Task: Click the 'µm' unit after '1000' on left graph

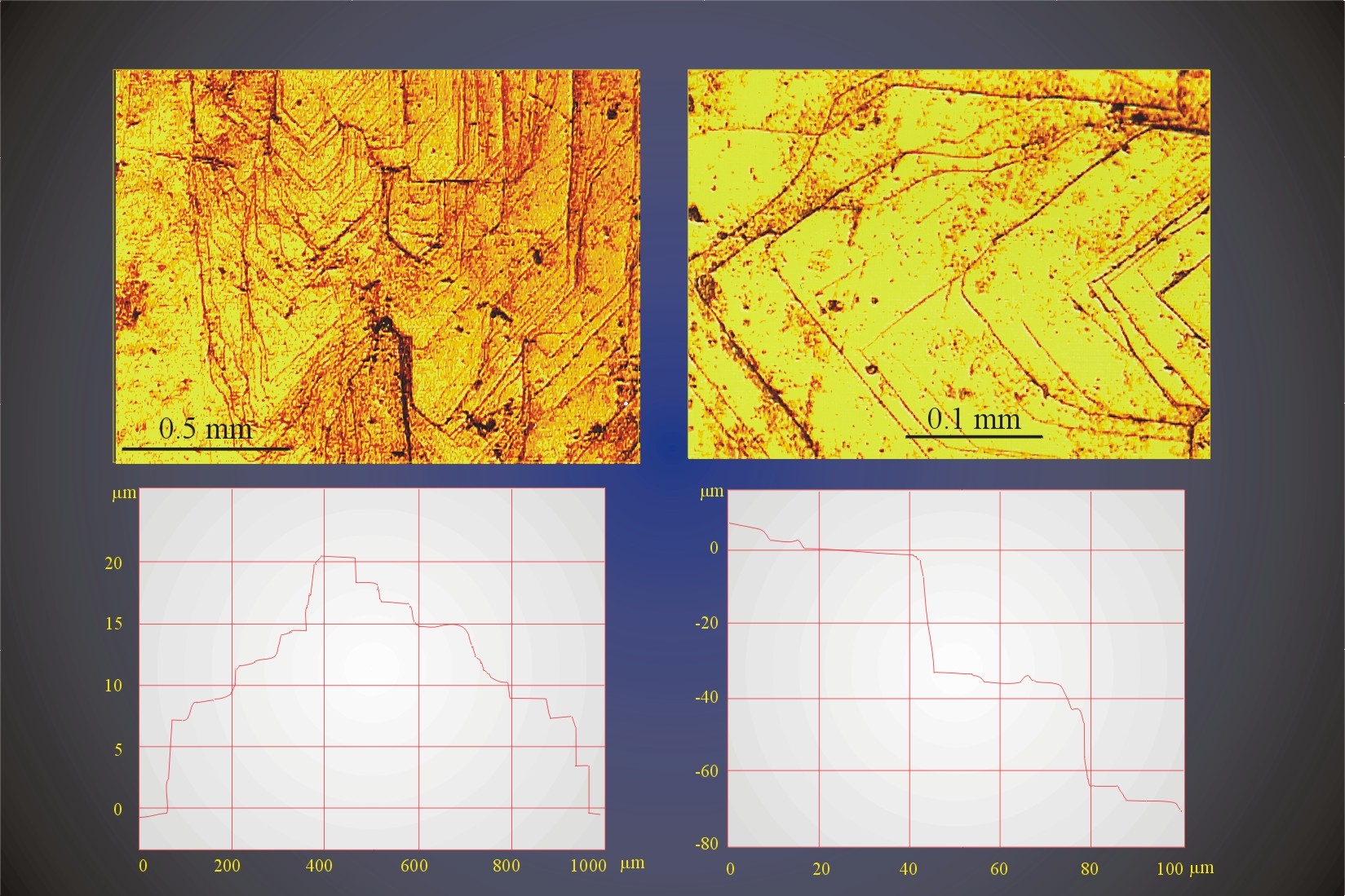Action: point(632,864)
